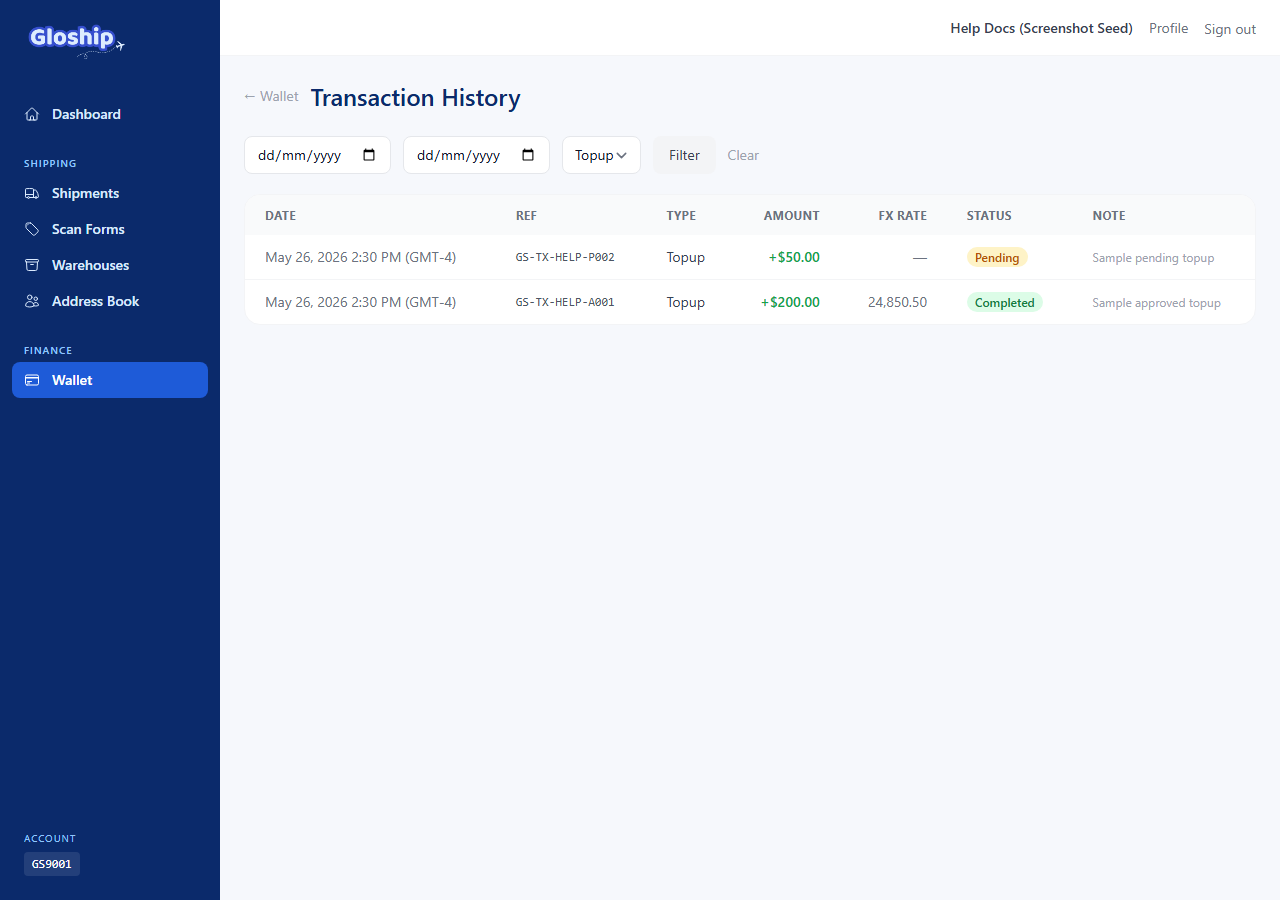Open Scan Forms section

pos(110,229)
